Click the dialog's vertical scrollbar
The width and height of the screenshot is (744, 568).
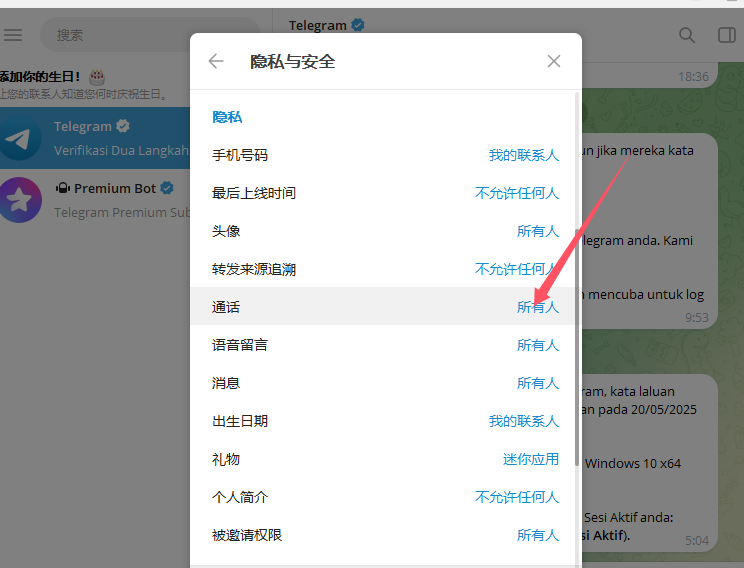pyautogui.click(x=577, y=347)
